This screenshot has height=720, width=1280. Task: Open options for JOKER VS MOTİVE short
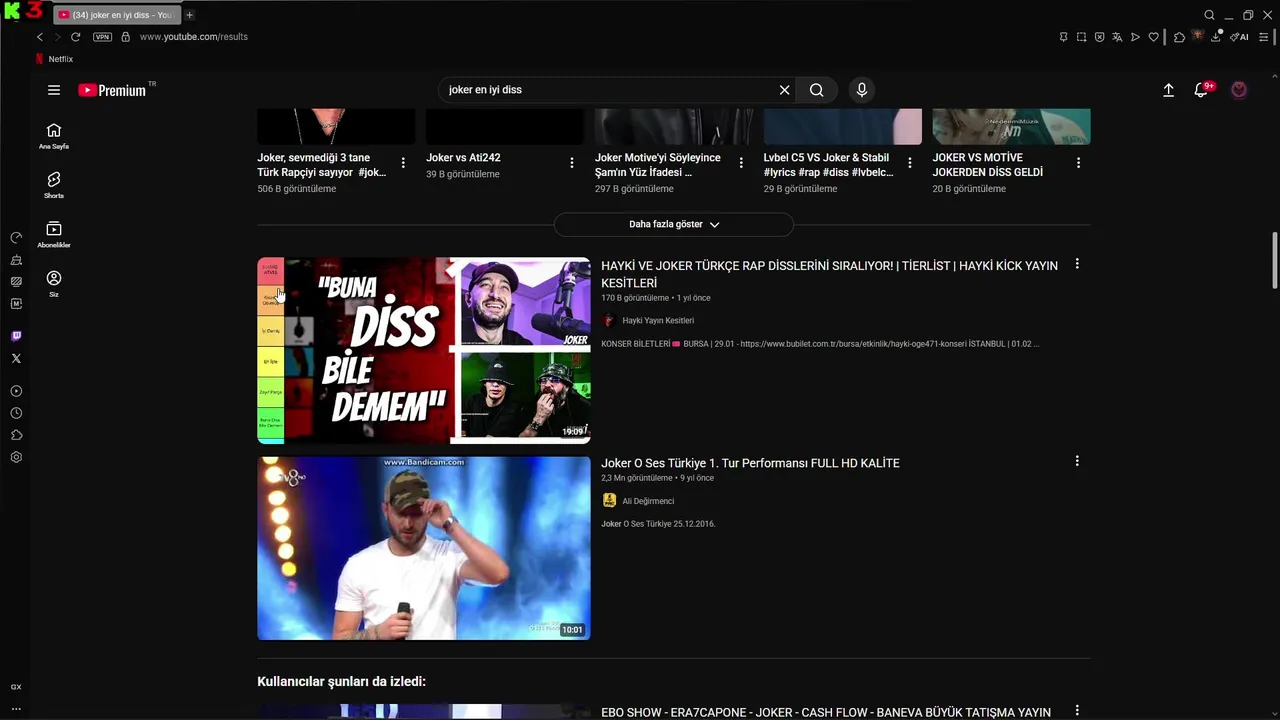tap(1079, 163)
